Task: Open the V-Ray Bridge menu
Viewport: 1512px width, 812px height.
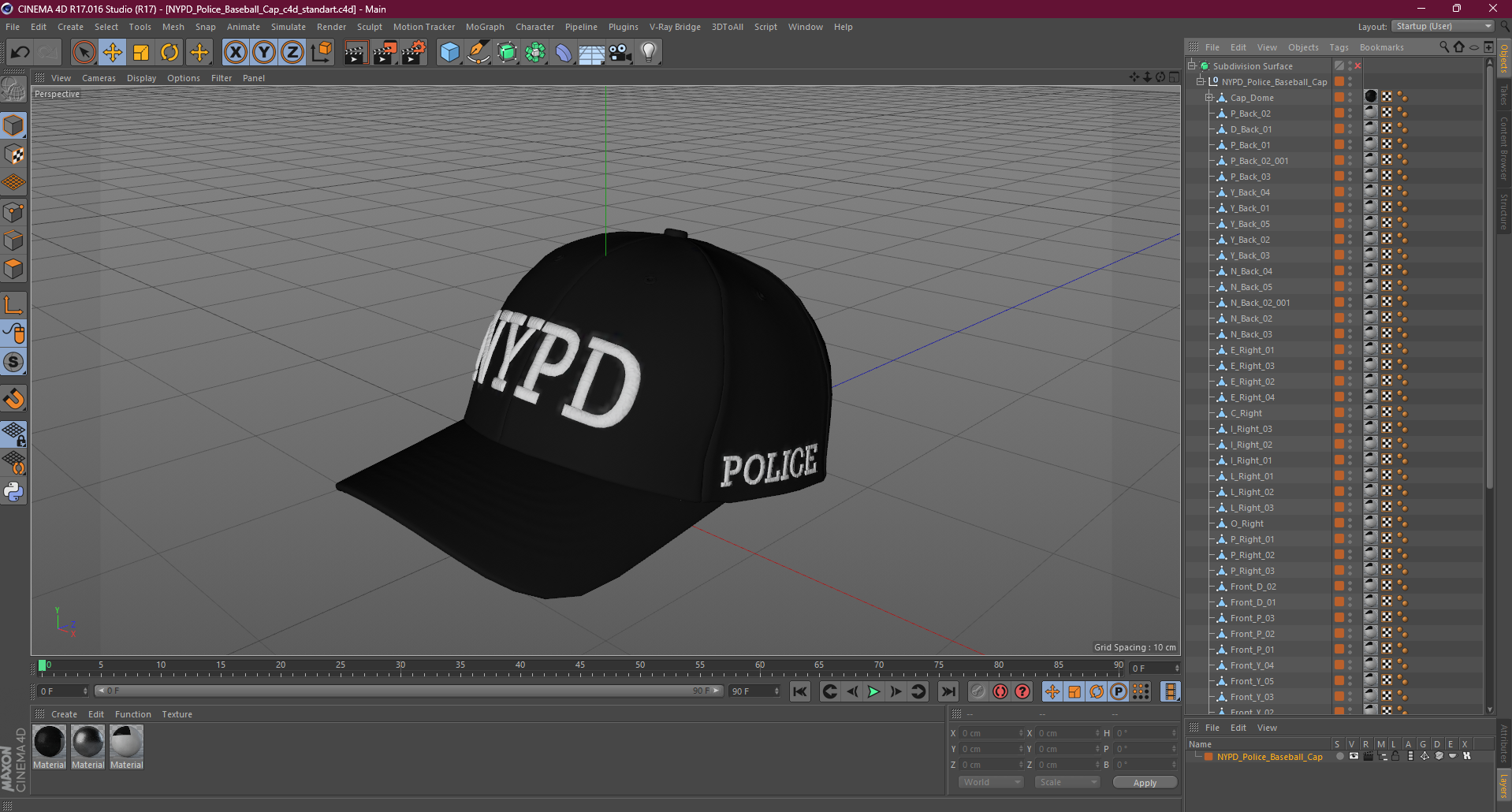Action: tap(675, 27)
